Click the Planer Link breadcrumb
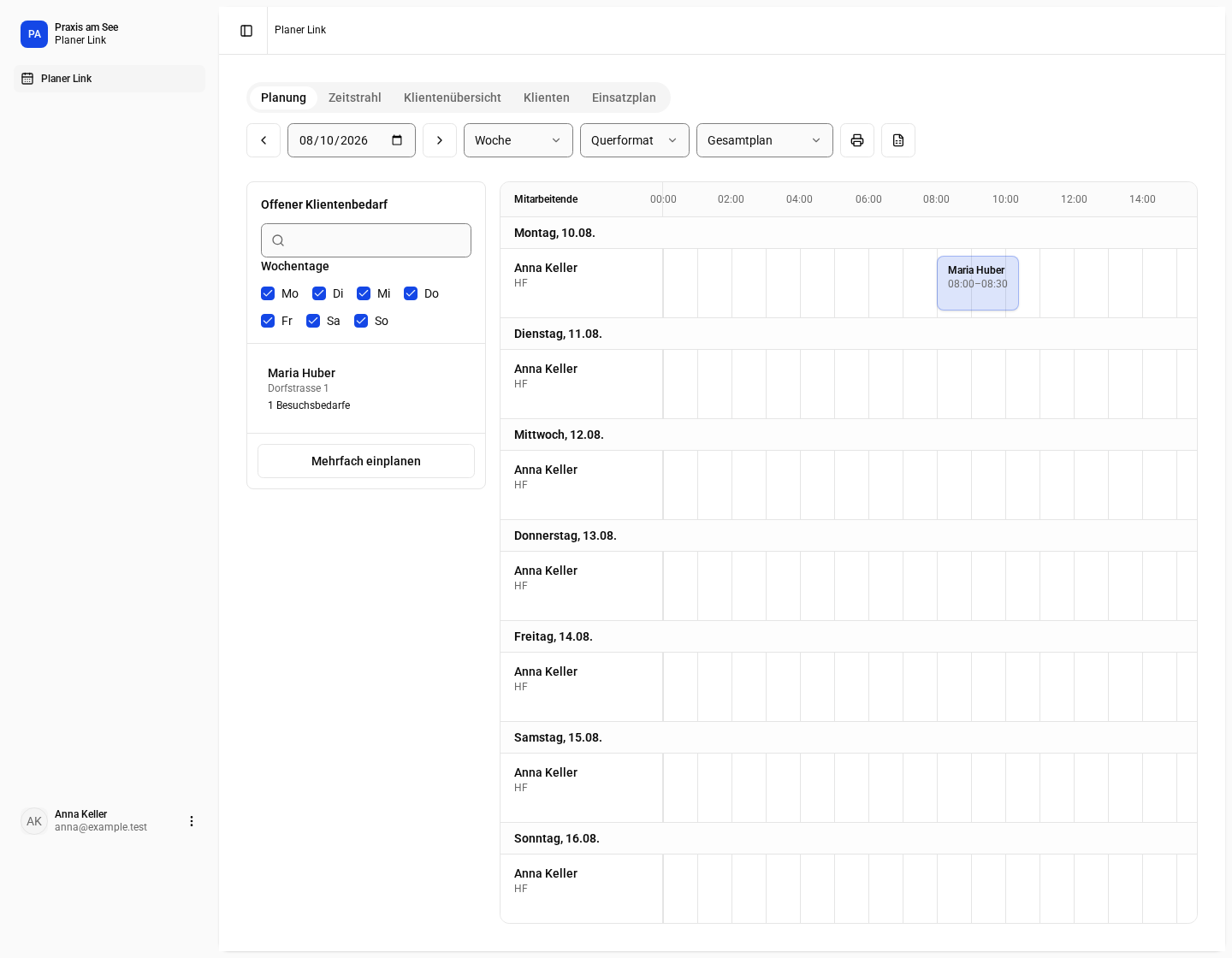This screenshot has width=1232, height=958. tap(300, 30)
